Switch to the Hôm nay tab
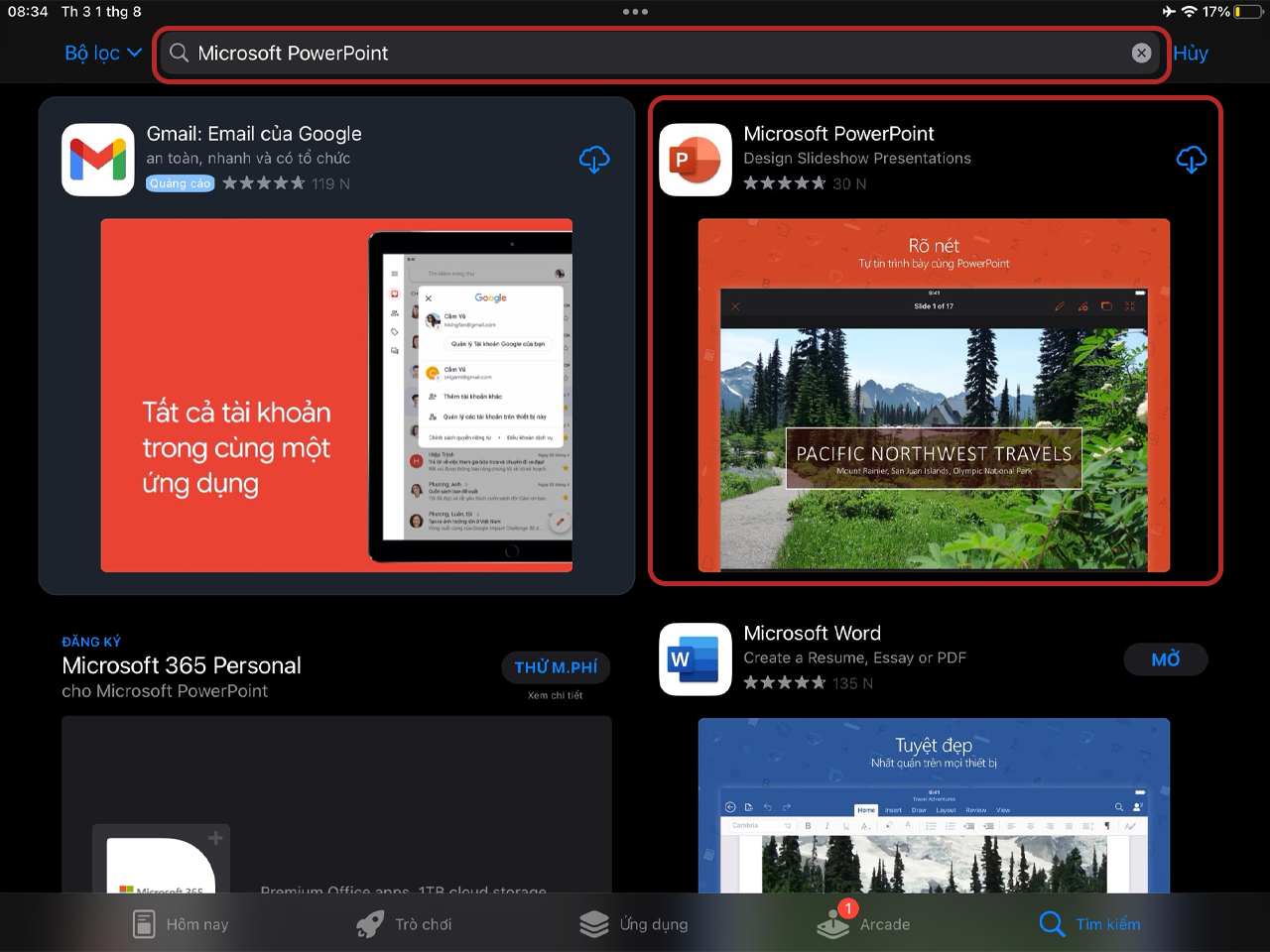Screen dimensions: 1270x952 181,924
